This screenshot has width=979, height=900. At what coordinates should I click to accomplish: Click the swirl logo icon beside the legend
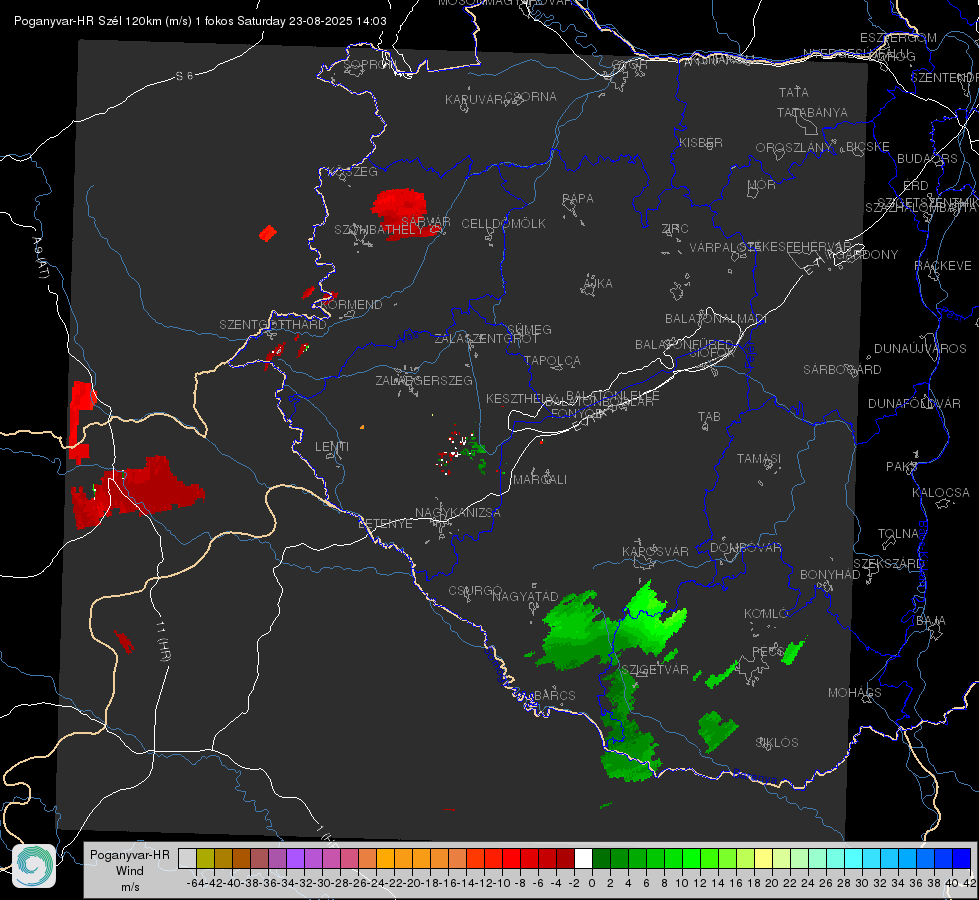click(x=34, y=866)
